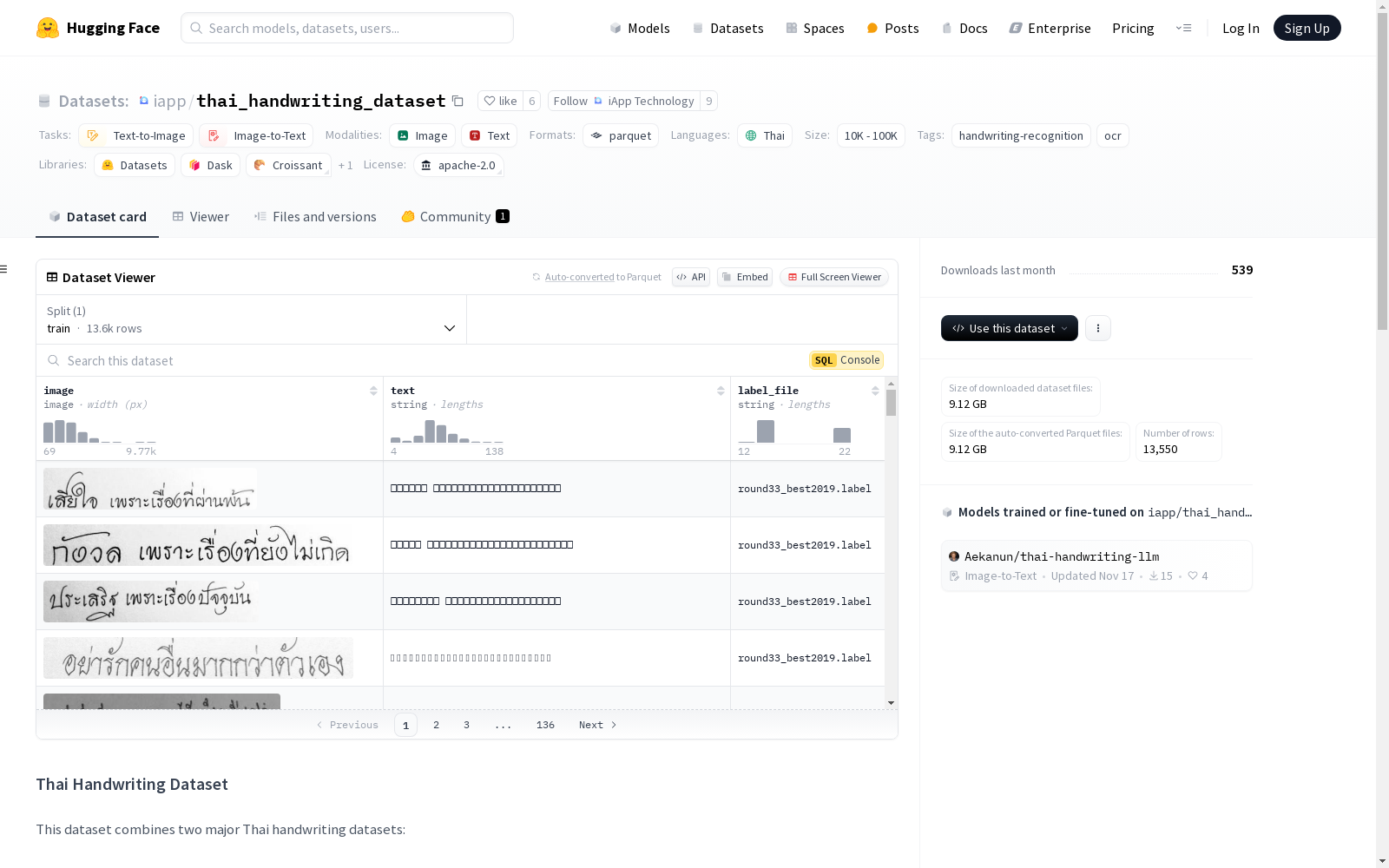
Task: Filter by the Text modality tag
Action: 490,135
